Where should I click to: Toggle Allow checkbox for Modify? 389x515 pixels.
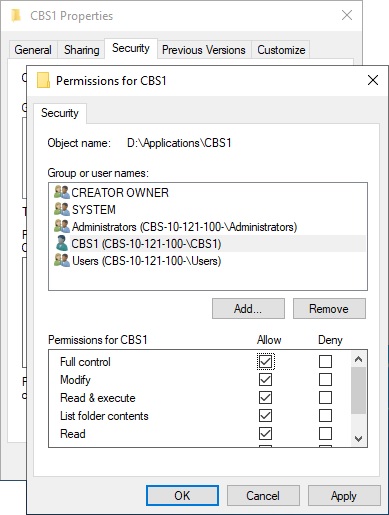coord(265,379)
